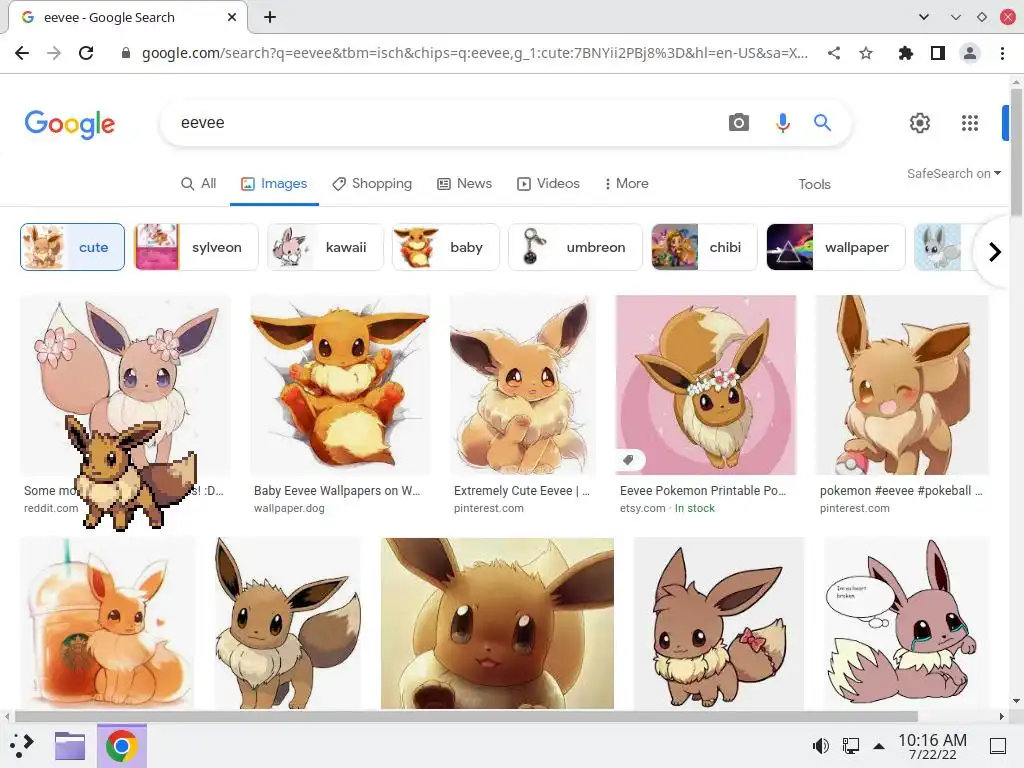Visit the wallpaper.dog source link
The image size is (1024, 768).
pos(289,508)
